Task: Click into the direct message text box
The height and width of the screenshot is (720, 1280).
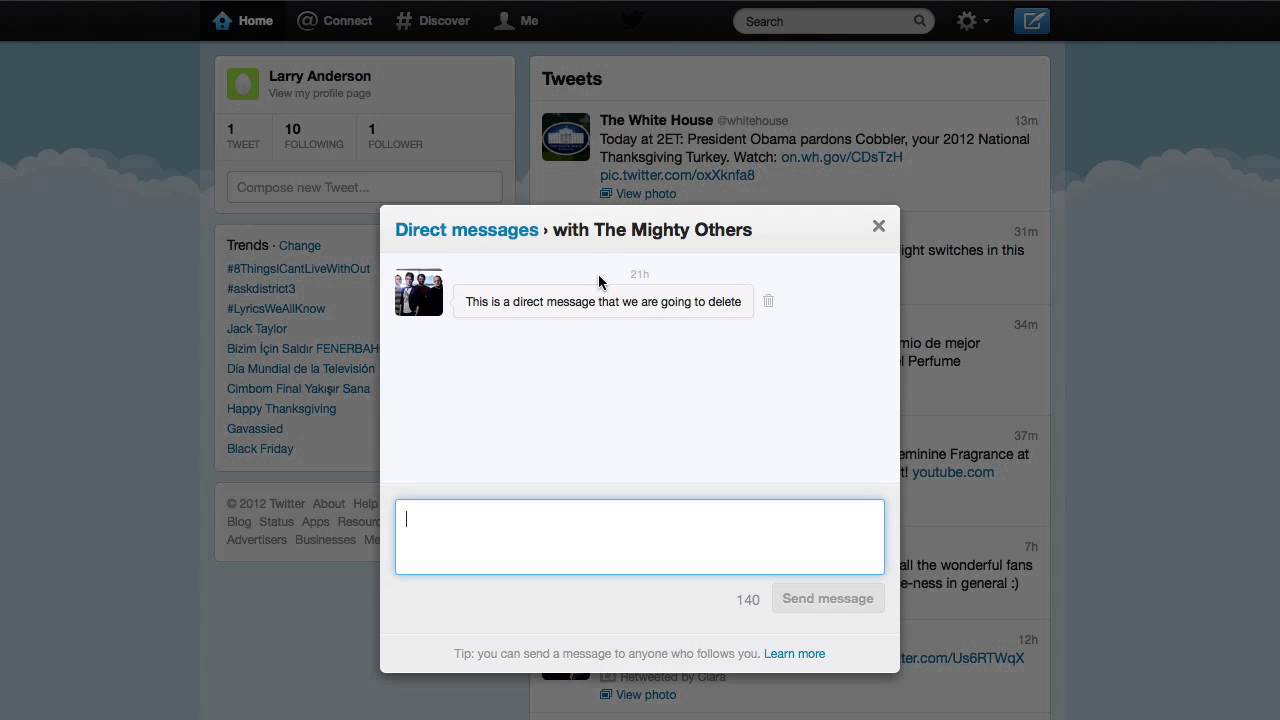Action: coord(640,537)
